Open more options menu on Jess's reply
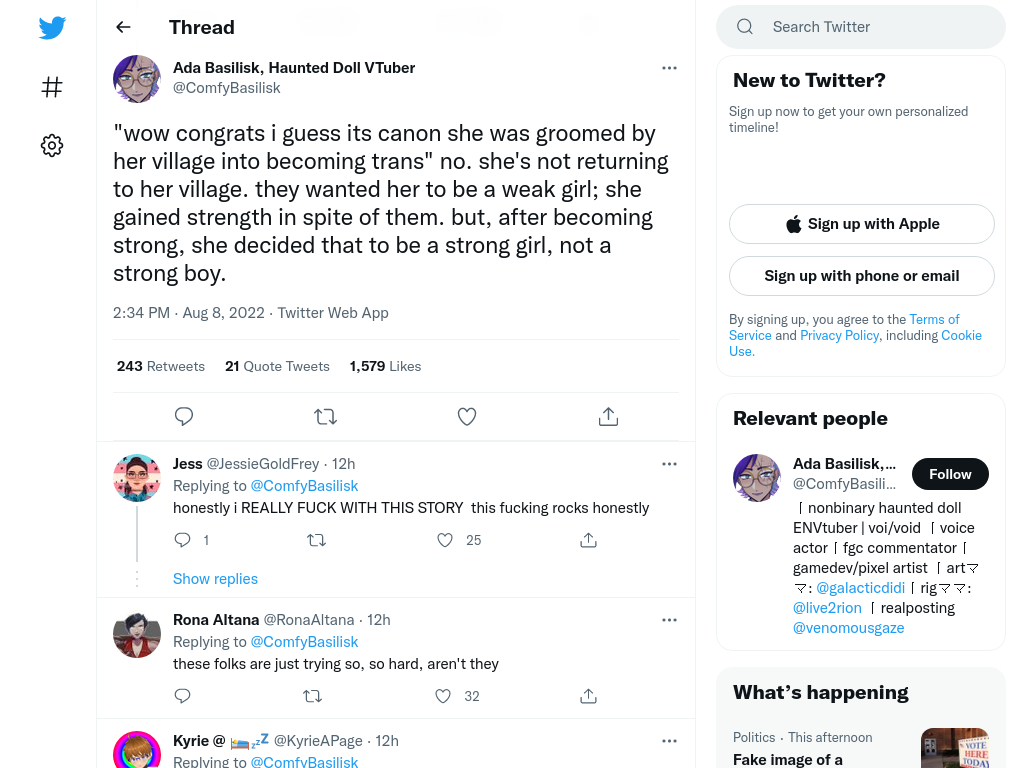The image size is (1024, 768). point(669,464)
